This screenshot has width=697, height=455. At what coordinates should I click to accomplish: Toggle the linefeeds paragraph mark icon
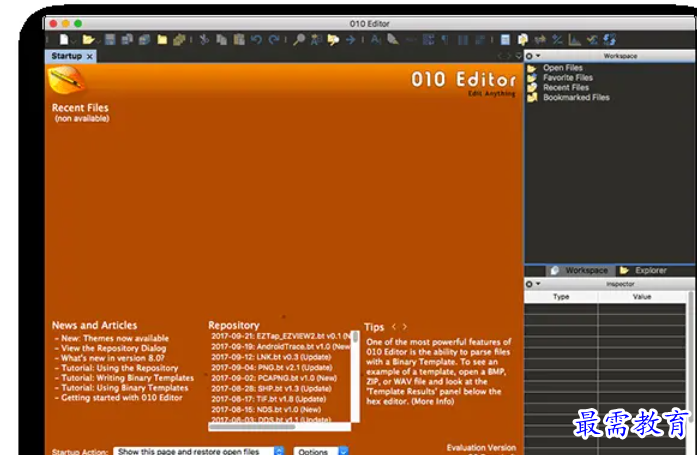click(445, 40)
